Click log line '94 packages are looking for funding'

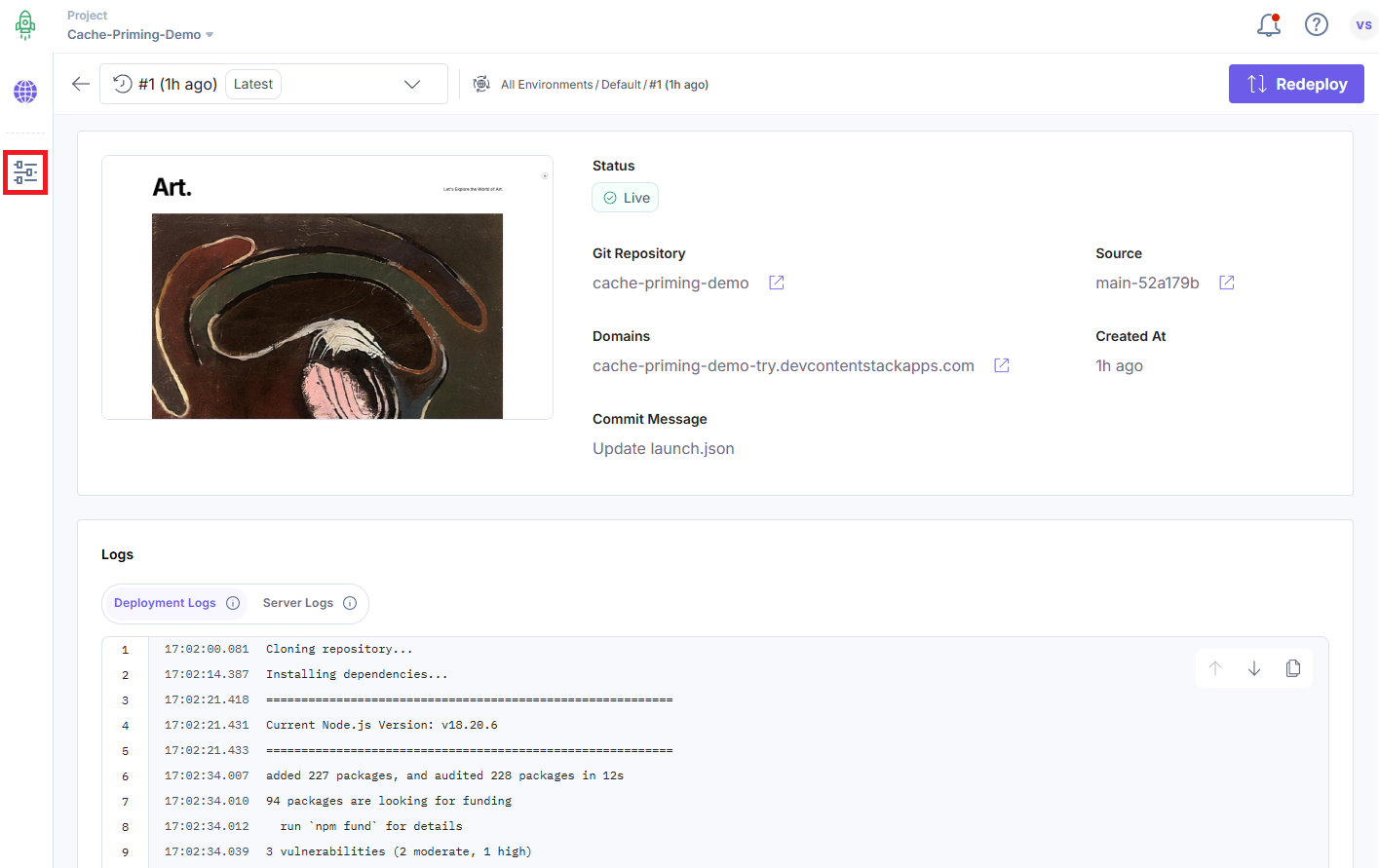click(389, 801)
